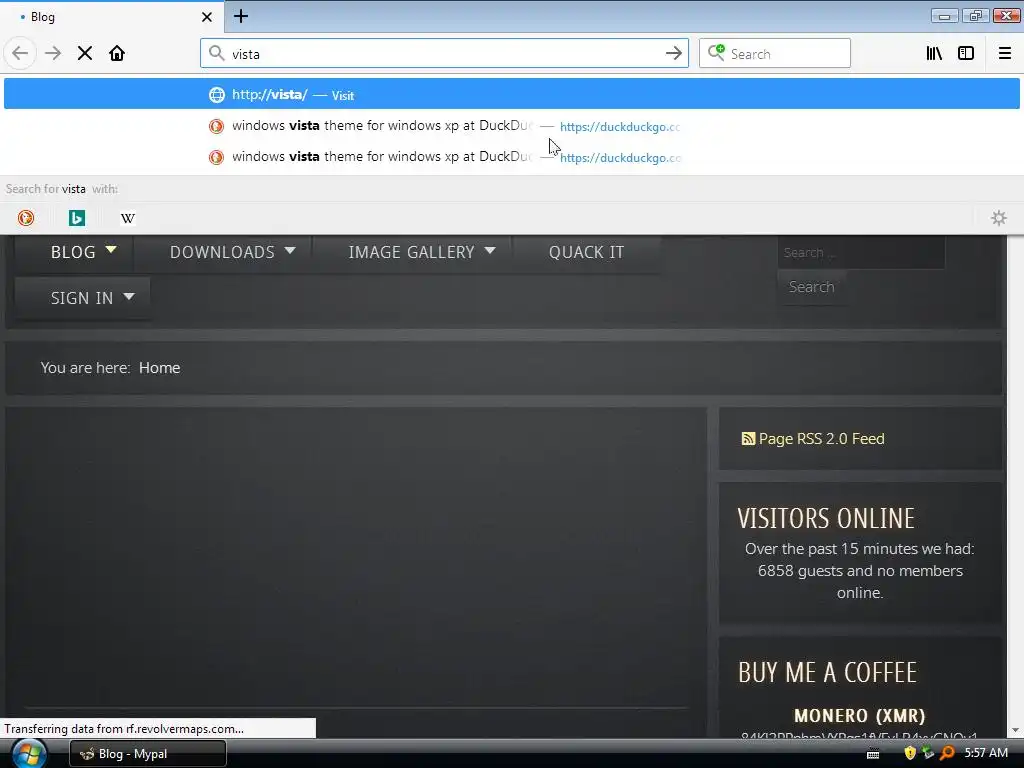Open the Windows Start orb
The width and height of the screenshot is (1024, 768).
[x=29, y=754]
